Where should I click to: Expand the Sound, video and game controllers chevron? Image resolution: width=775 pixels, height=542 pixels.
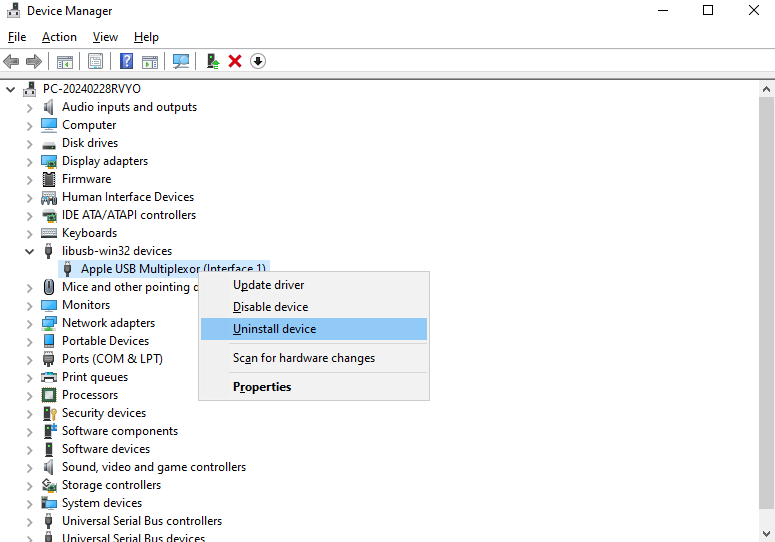(x=30, y=468)
